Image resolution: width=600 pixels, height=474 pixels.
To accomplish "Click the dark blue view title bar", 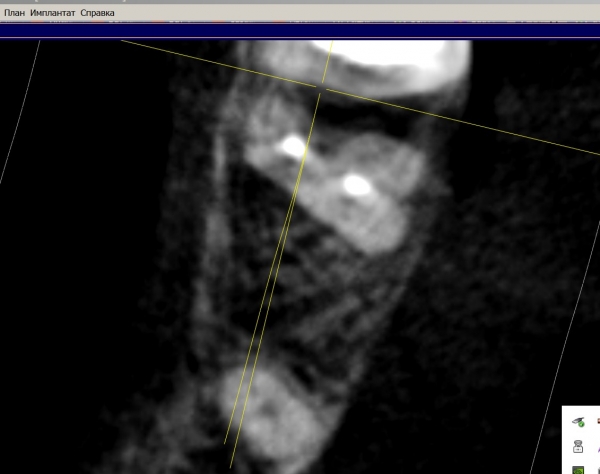I will 300,31.
